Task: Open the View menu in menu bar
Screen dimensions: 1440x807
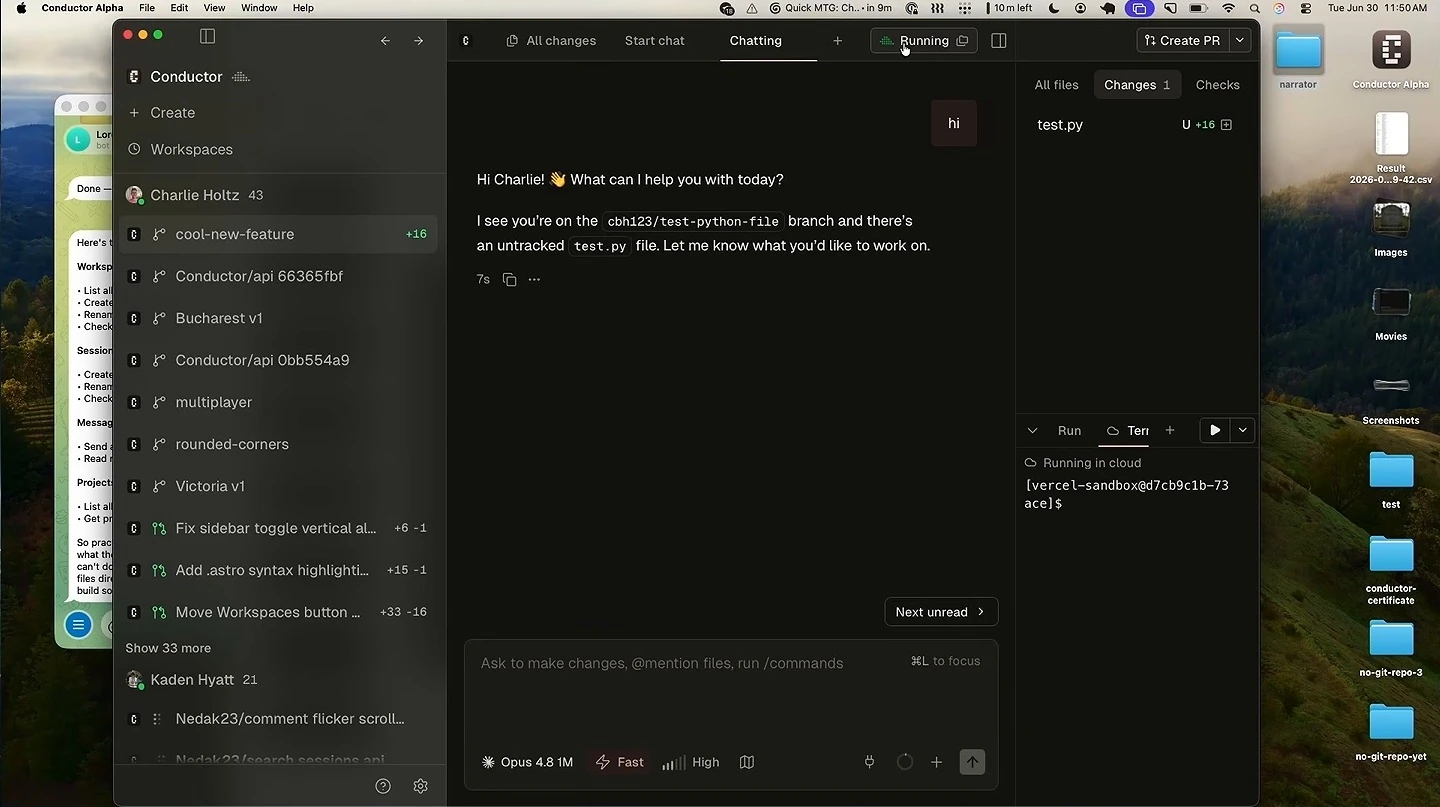Action: [214, 8]
